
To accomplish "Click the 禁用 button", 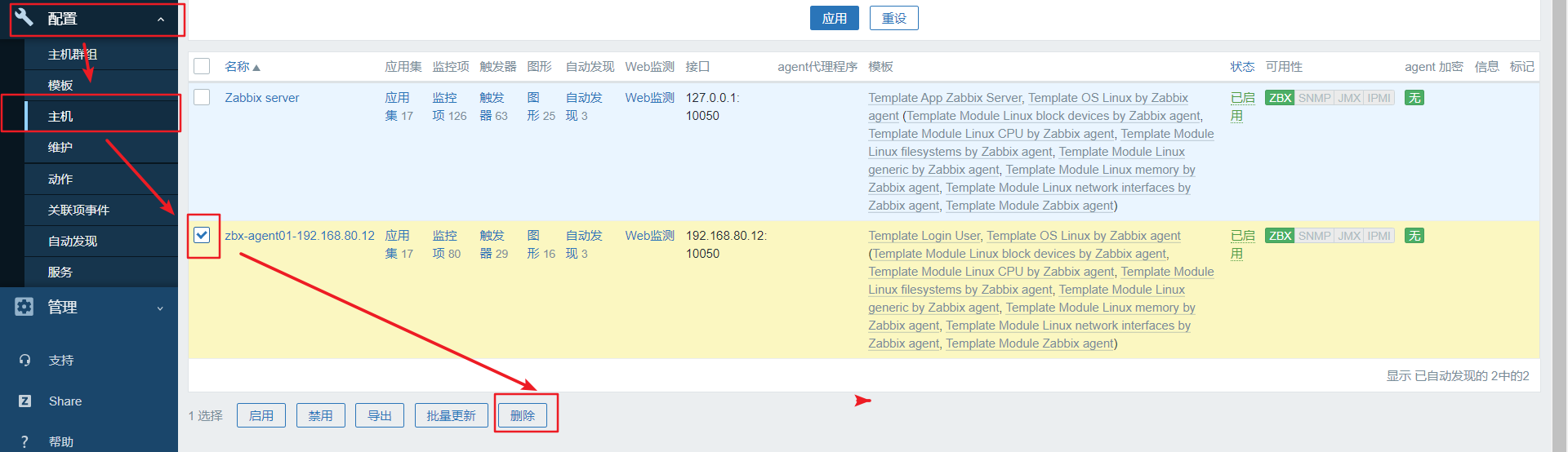I will click(320, 415).
